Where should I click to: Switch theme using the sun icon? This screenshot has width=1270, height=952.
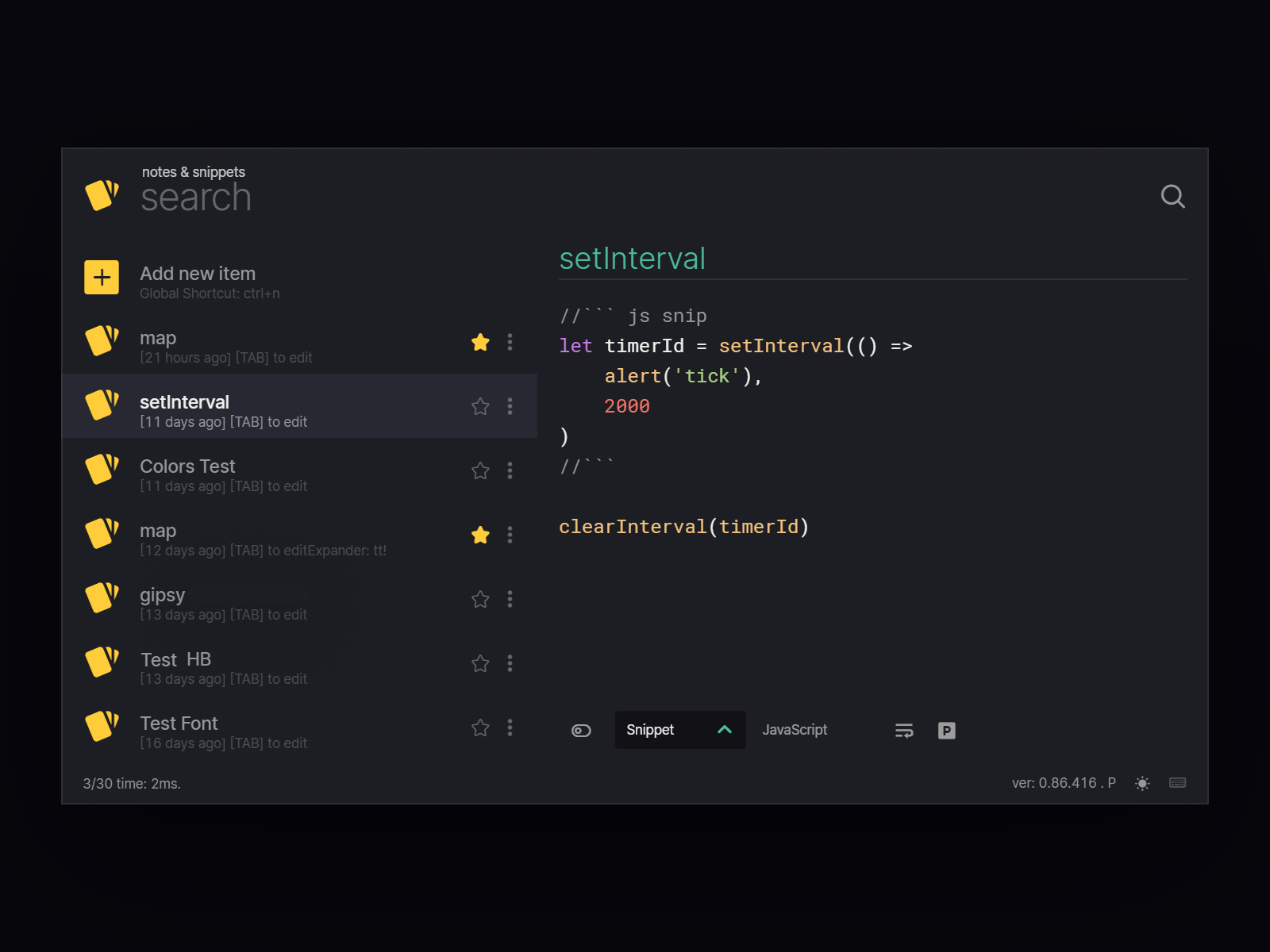point(1142,783)
